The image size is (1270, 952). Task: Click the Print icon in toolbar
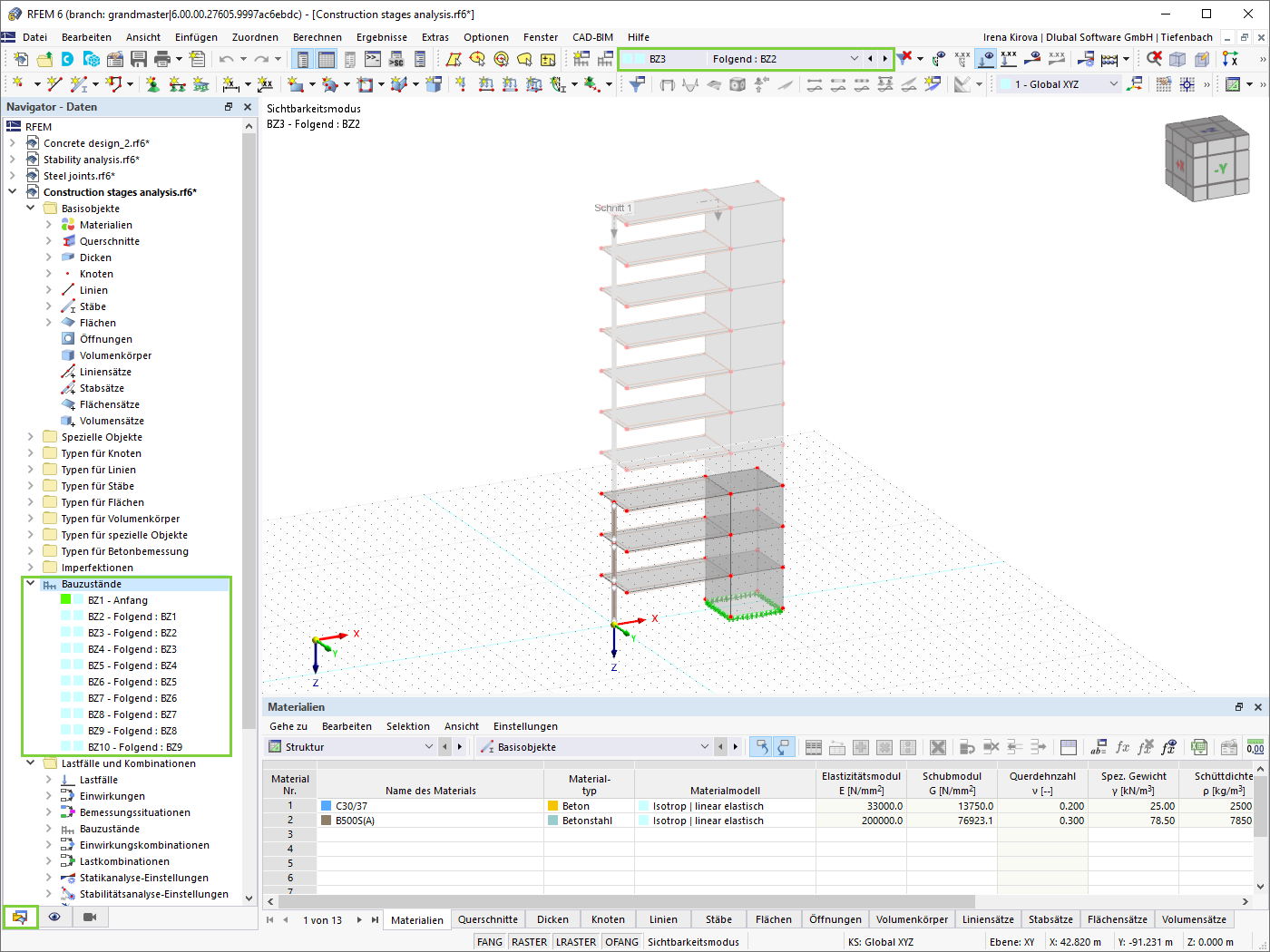coord(162,59)
